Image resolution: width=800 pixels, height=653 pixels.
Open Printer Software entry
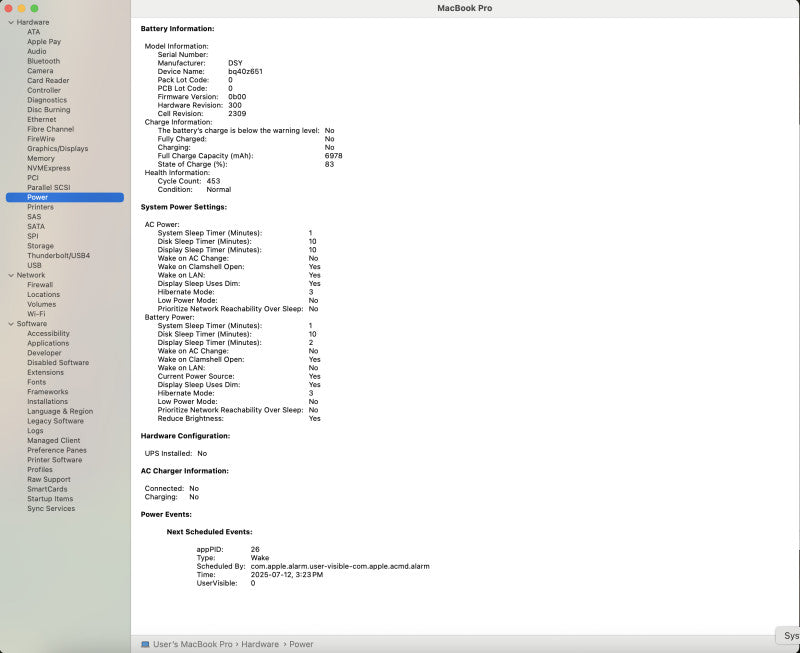55,460
